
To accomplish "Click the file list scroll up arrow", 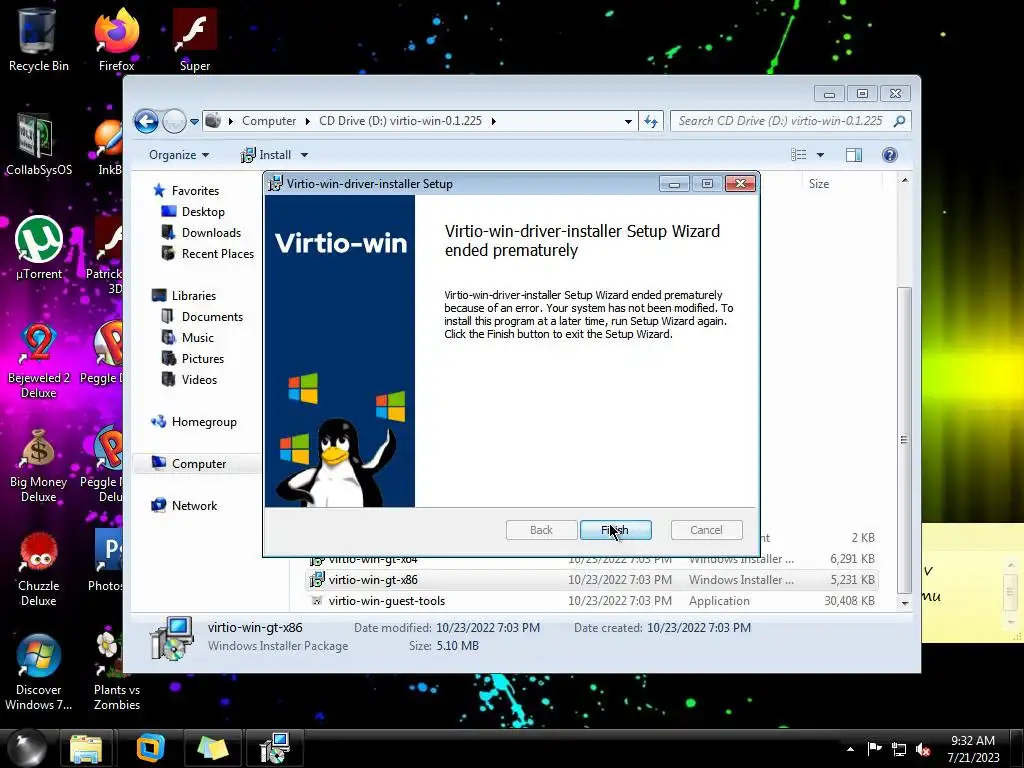I will [904, 180].
